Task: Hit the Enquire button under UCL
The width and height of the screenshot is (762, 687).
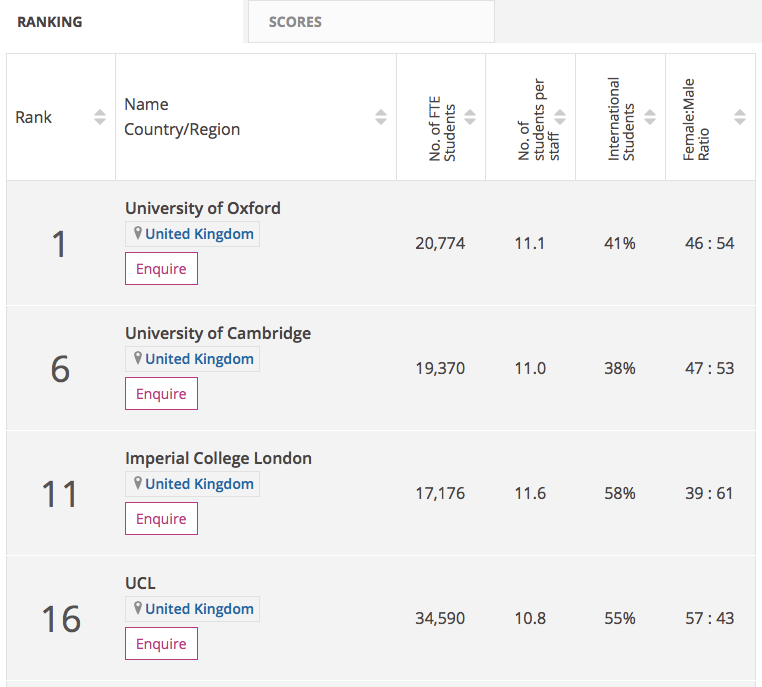Action: (x=161, y=644)
